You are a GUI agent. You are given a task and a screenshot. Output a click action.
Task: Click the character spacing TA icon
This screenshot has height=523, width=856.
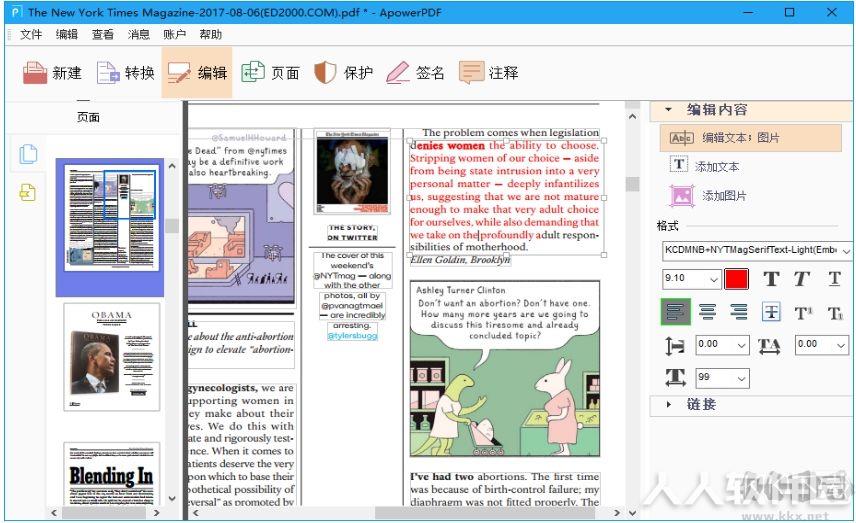(x=769, y=346)
